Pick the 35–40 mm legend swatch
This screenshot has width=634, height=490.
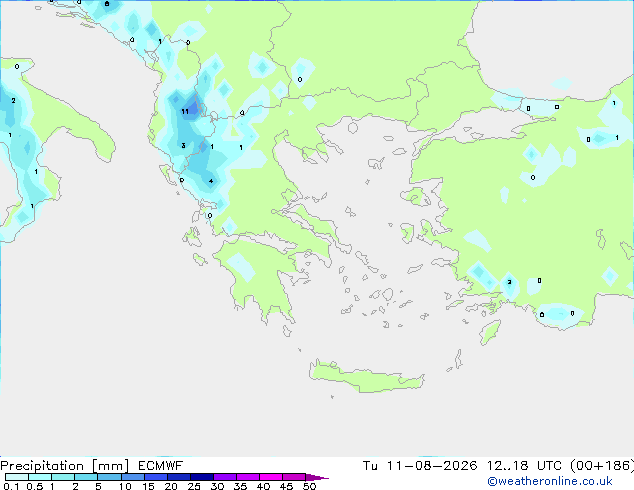(248, 477)
